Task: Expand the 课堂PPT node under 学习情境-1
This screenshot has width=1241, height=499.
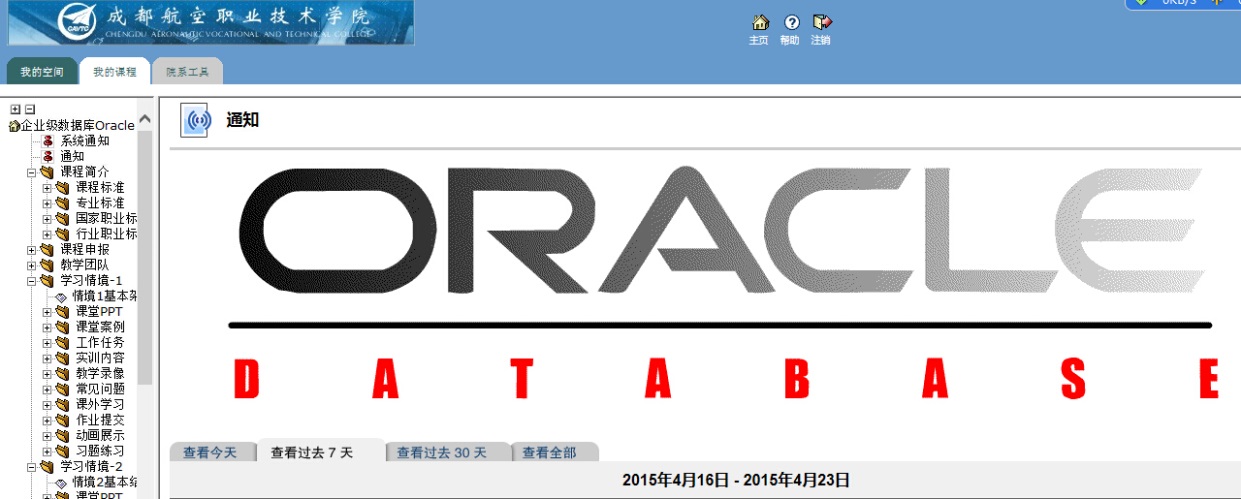Action: click(x=47, y=312)
